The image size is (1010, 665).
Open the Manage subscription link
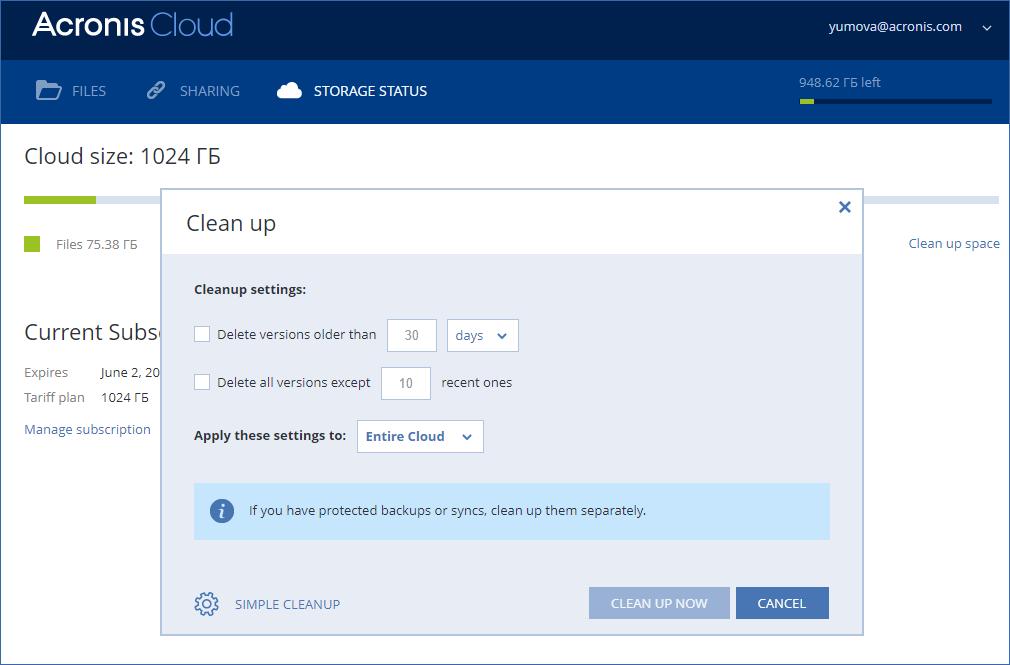click(x=87, y=429)
